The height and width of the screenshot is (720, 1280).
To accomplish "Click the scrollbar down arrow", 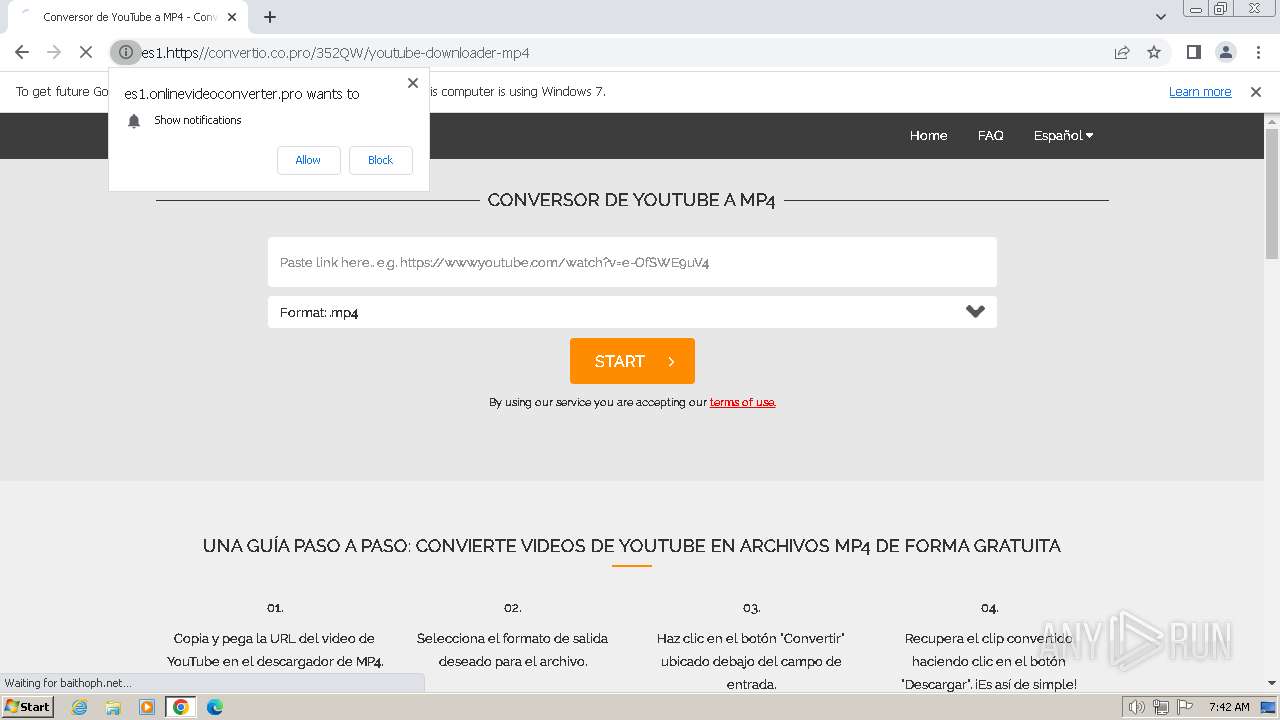I will (x=1272, y=683).
